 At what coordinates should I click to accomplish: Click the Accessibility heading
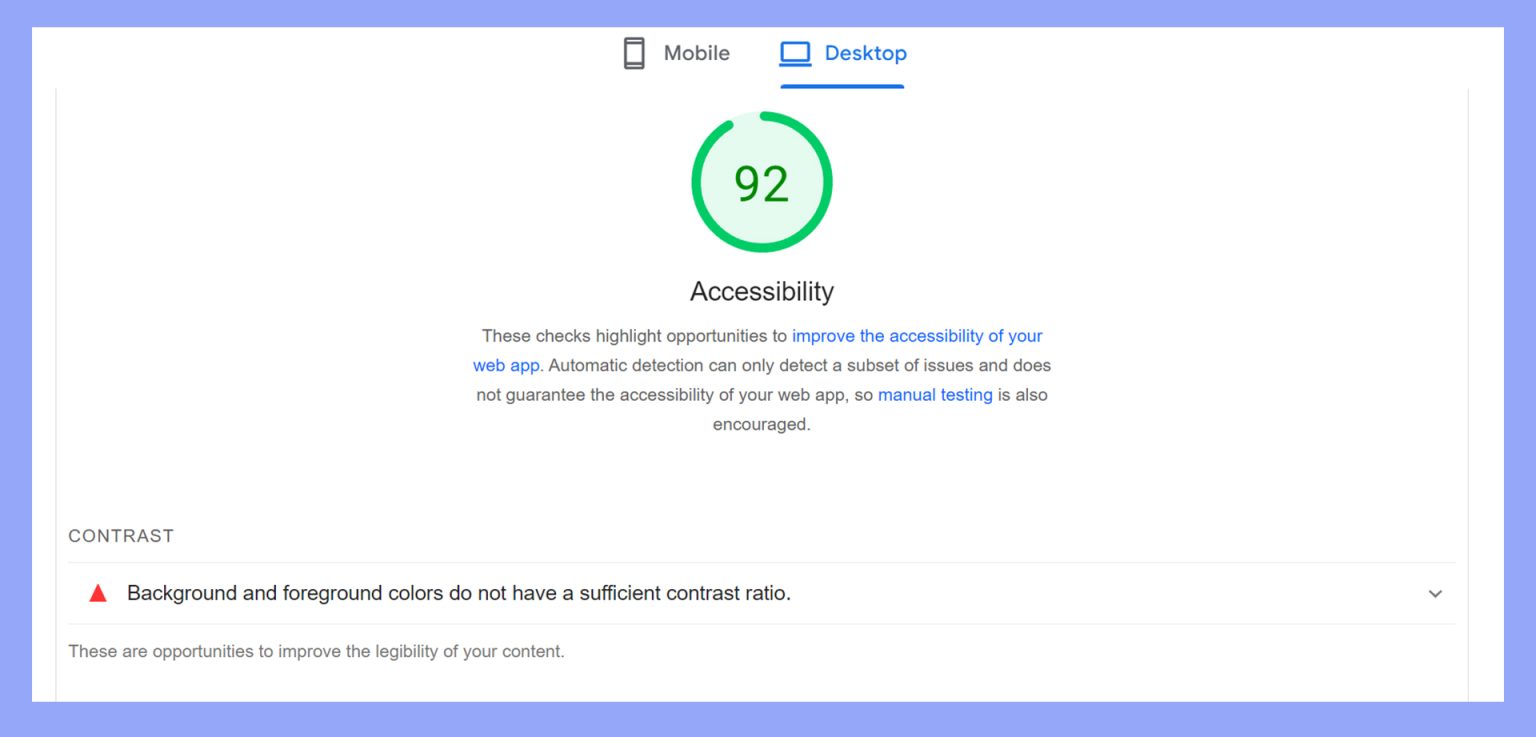click(x=762, y=291)
